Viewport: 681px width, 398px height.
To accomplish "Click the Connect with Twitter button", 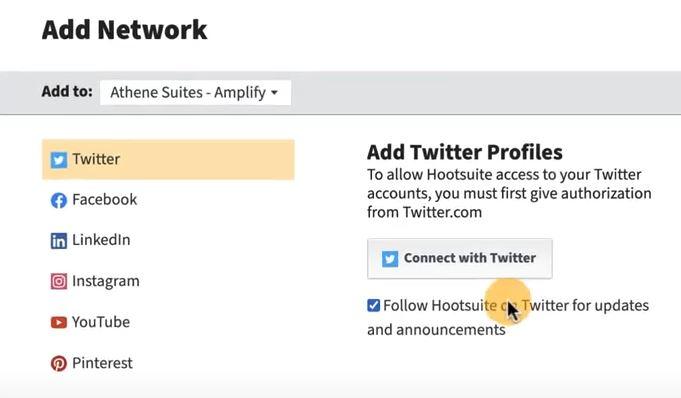I will 460,258.
